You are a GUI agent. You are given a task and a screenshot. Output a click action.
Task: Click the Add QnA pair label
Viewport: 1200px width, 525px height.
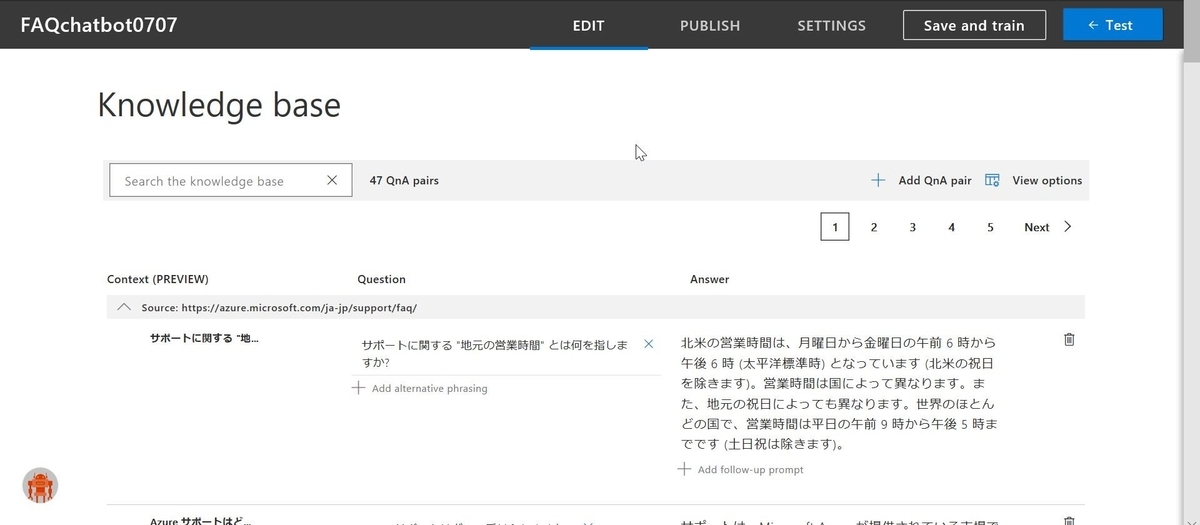935,181
